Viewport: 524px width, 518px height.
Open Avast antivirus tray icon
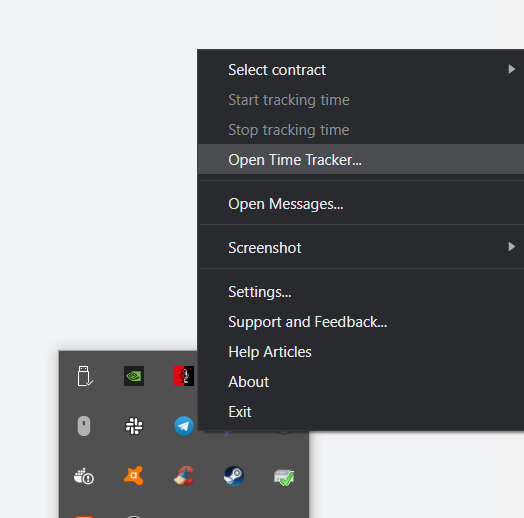[134, 476]
